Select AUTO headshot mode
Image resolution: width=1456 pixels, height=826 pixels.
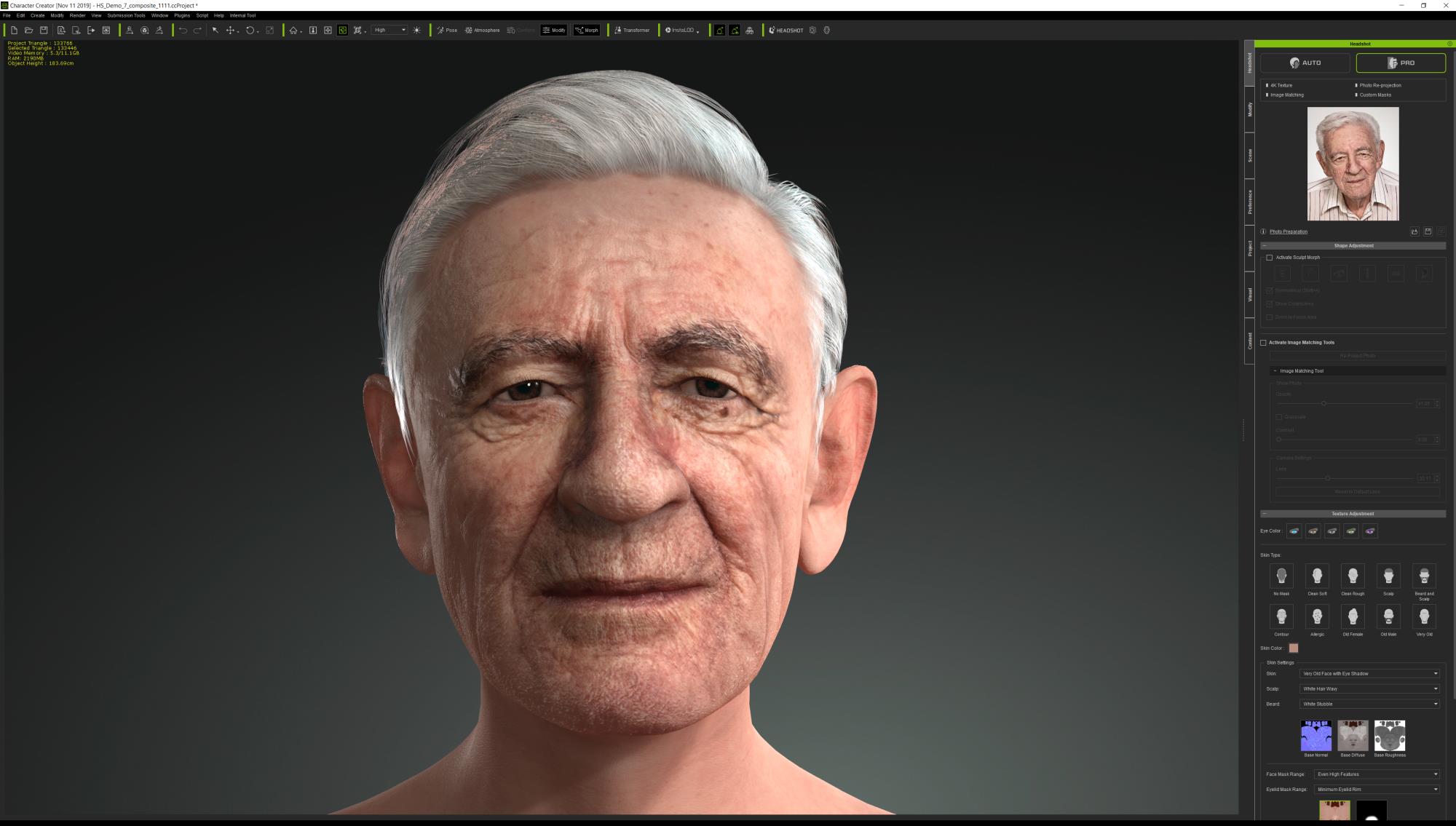1306,63
